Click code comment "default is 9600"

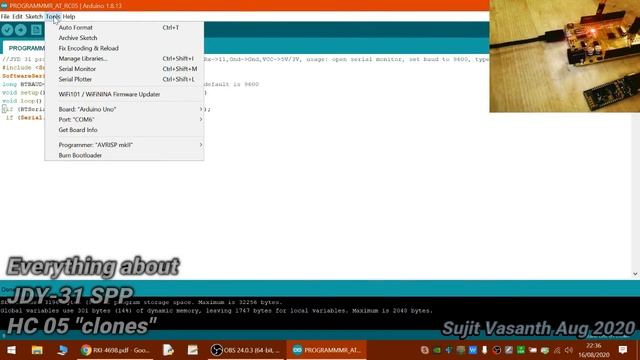coord(231,84)
